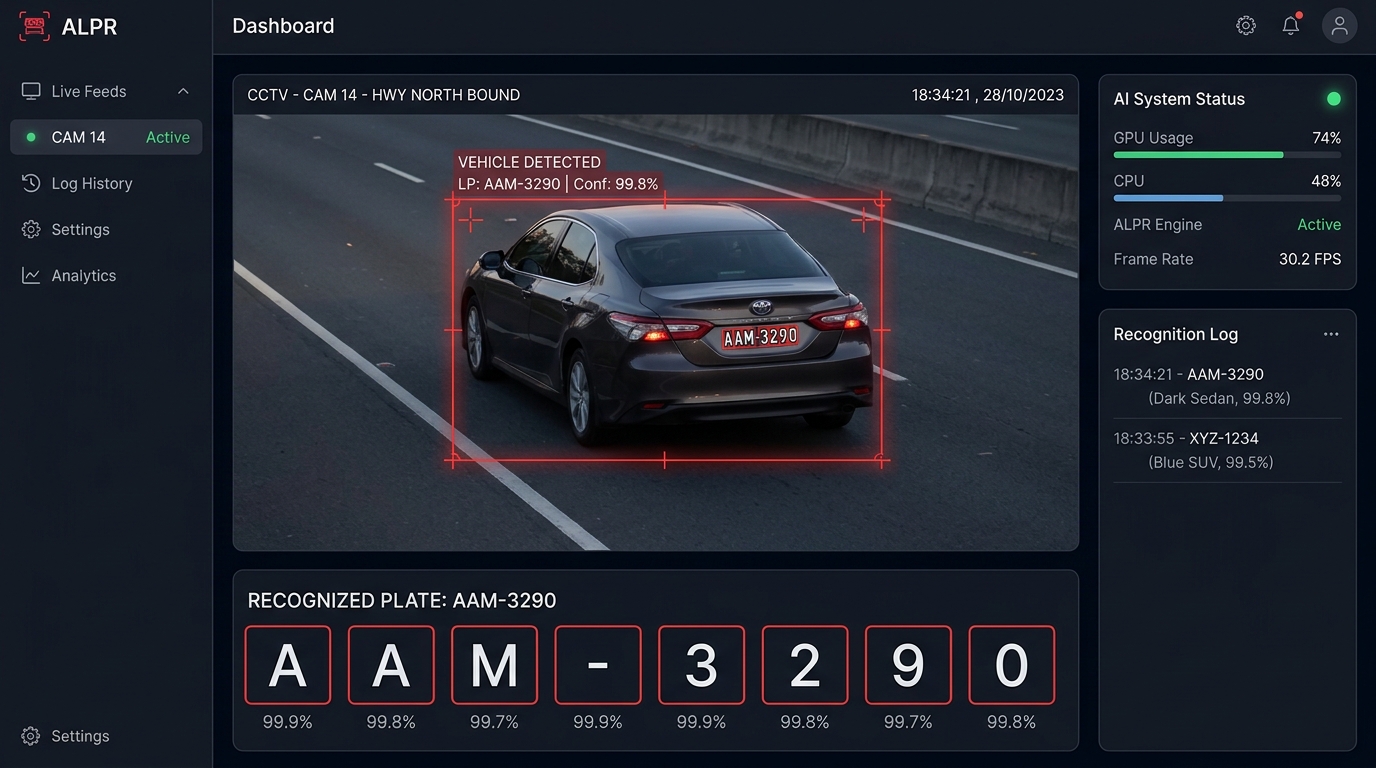Open settings gear in top bar
The height and width of the screenshot is (768, 1376).
coord(1246,26)
